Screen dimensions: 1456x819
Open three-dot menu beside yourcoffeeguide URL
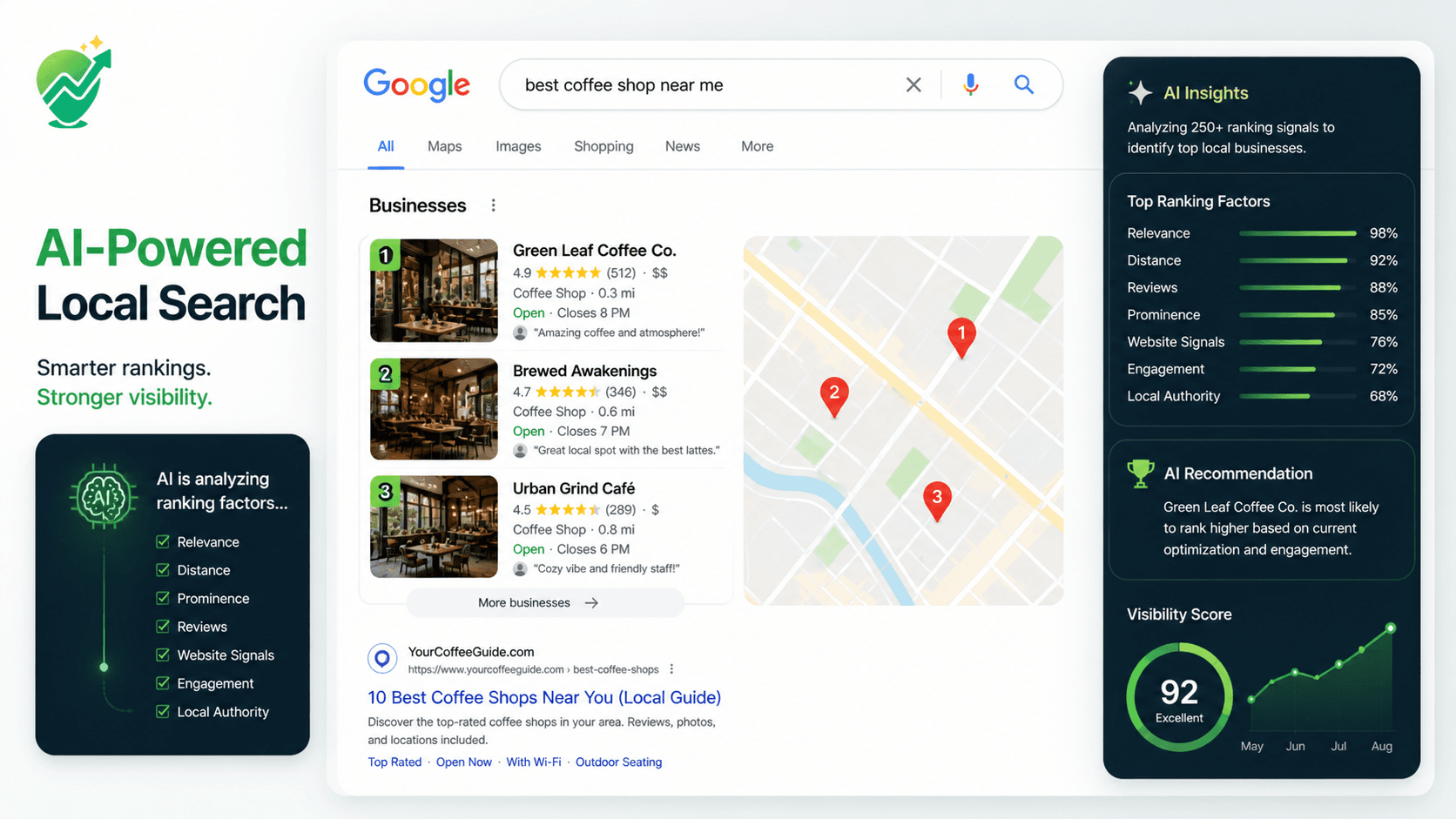pos(671,669)
